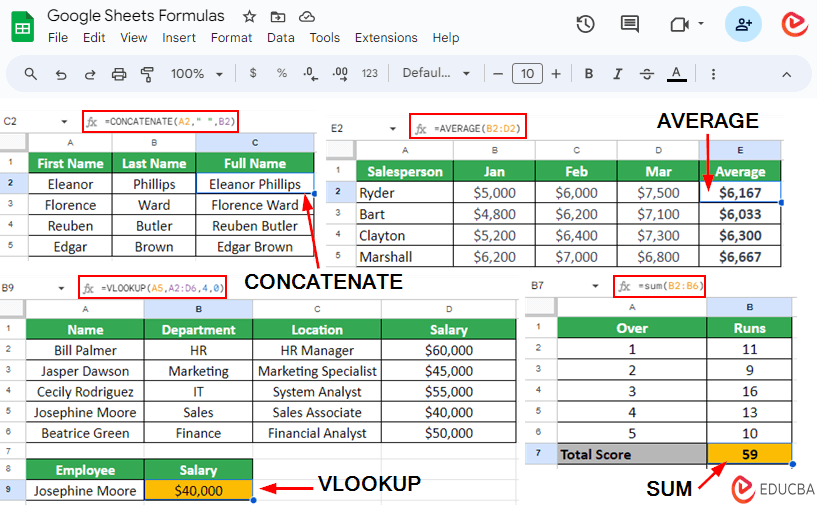Open the Edit menu
Screen dimensions: 817x506
click(x=94, y=38)
